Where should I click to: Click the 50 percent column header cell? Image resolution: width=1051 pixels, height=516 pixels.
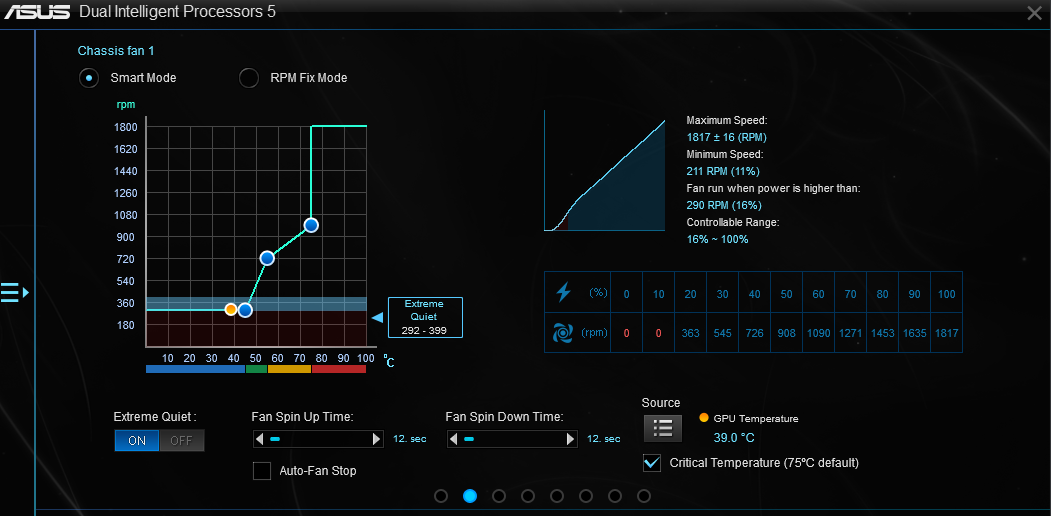pos(787,293)
